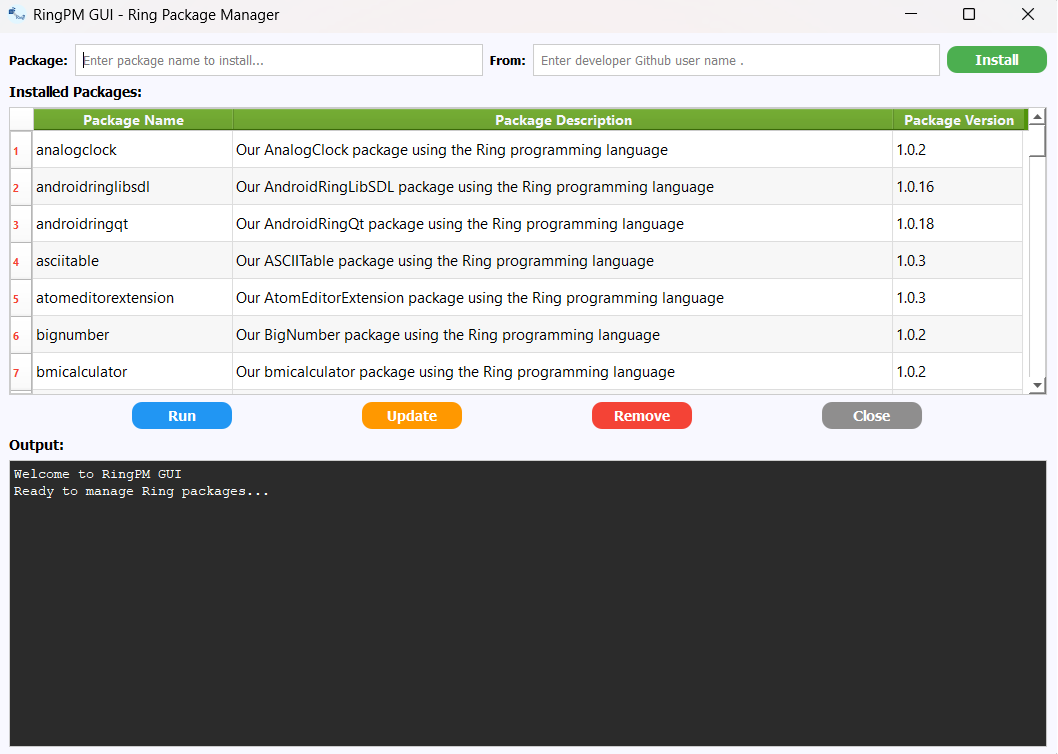Screen dimensions: 1058x754
Task: Click the gray Close button
Action: click(x=871, y=415)
